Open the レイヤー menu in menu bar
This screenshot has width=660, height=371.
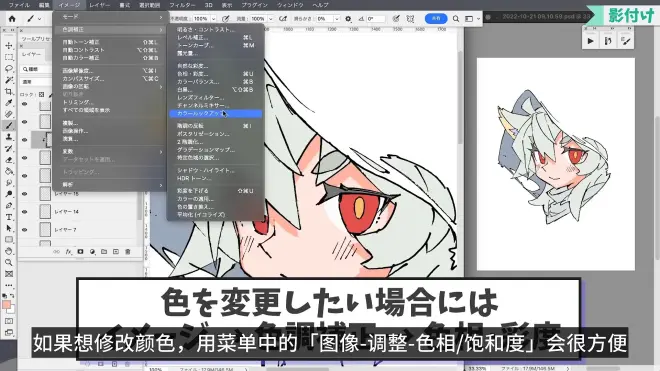(99, 5)
